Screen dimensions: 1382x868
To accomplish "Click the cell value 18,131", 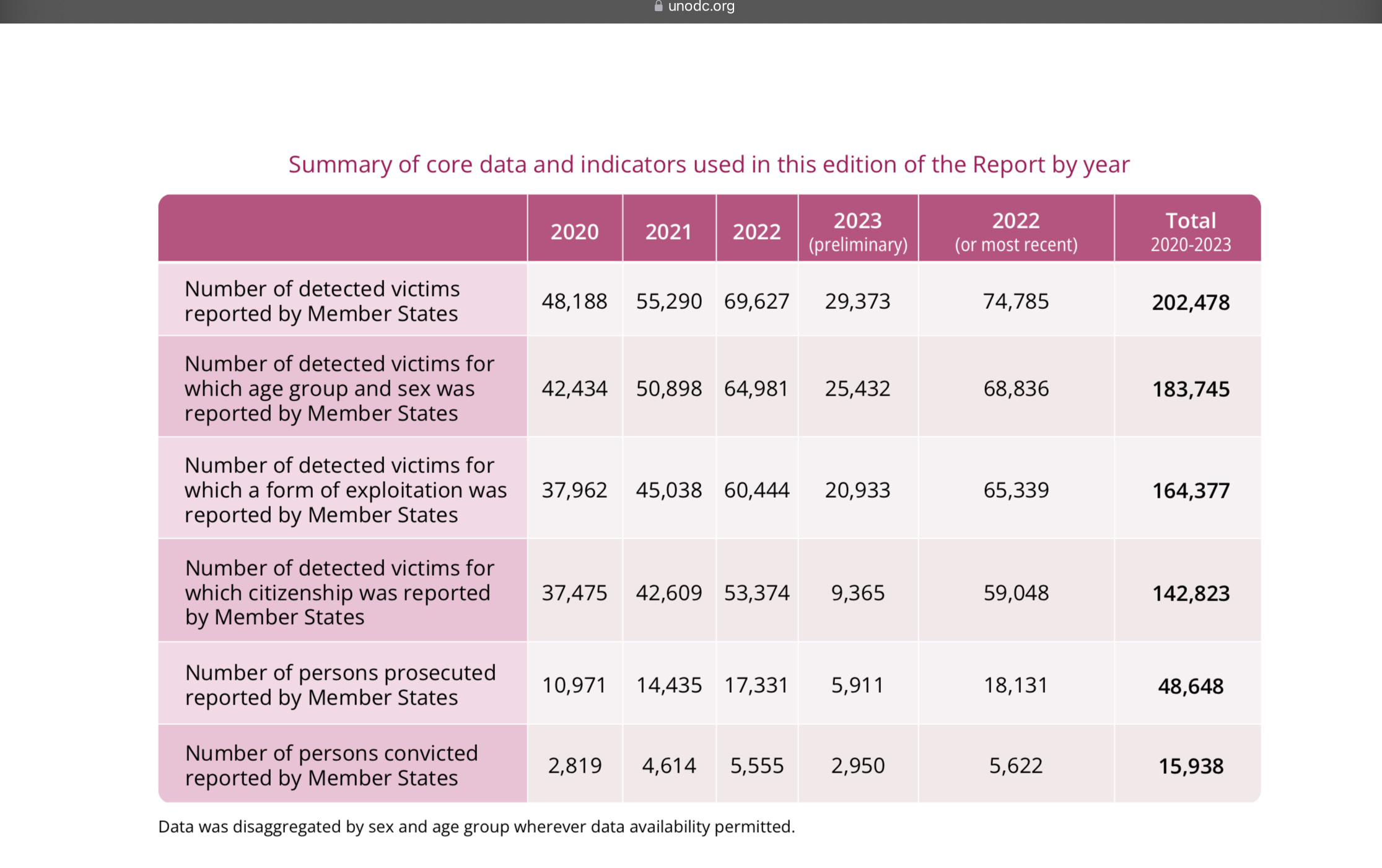I will pos(1016,685).
